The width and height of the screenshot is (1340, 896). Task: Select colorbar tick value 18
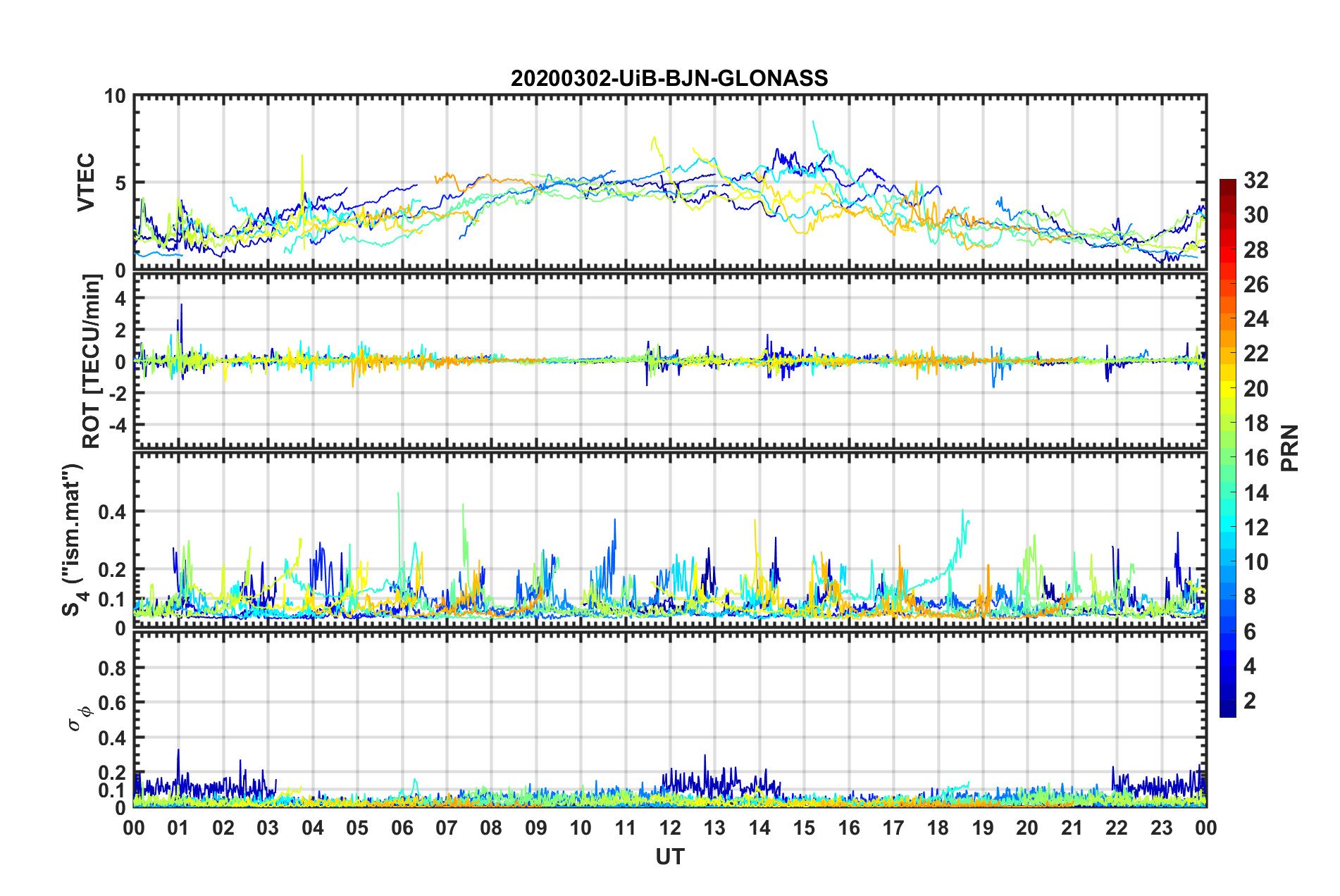tap(1255, 423)
